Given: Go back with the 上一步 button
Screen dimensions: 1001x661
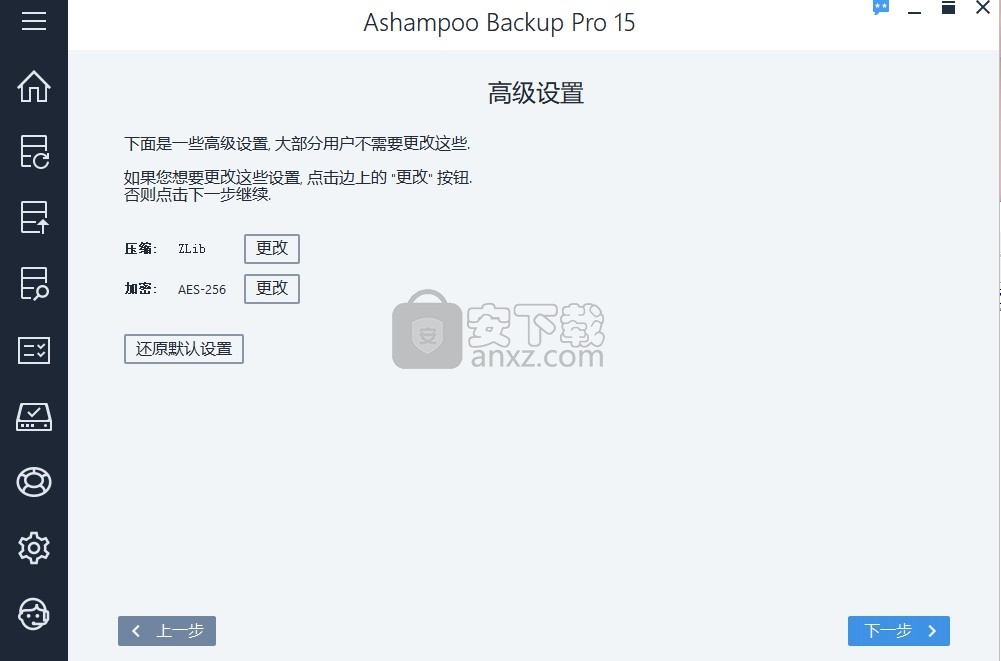Looking at the screenshot, I should [x=167, y=631].
